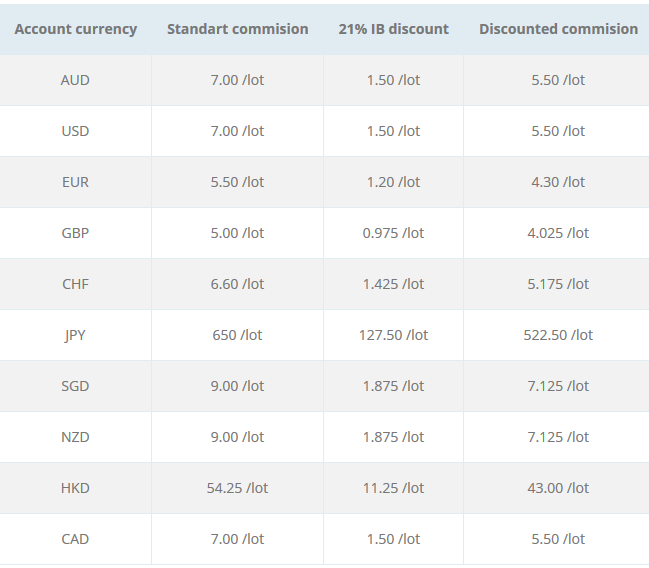The image size is (649, 568).
Task: Click the Account currency column header
Action: [76, 29]
